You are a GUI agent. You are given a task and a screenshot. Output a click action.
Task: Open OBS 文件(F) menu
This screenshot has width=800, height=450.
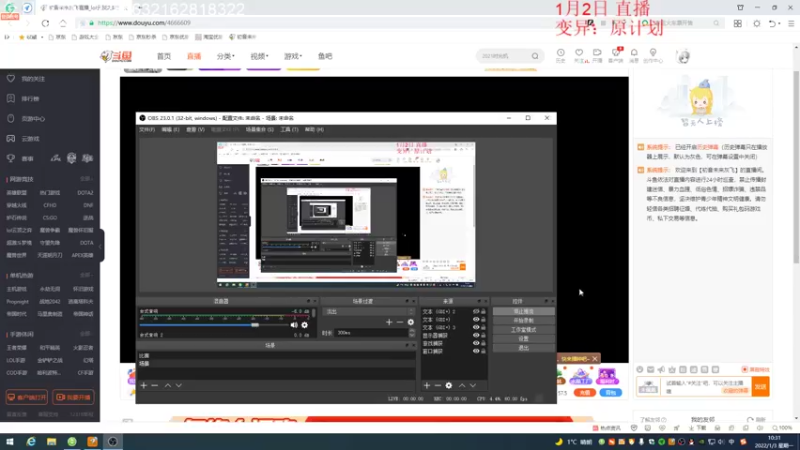147,130
